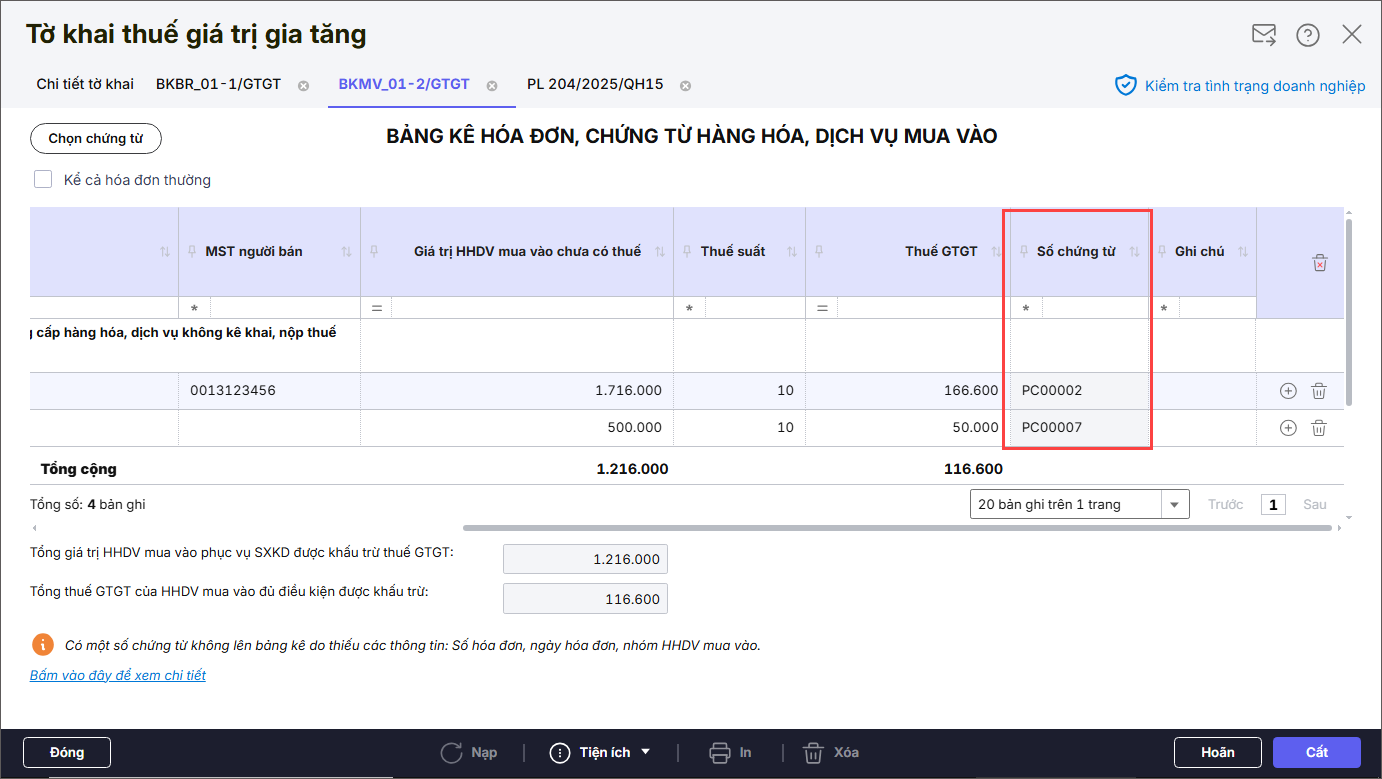Click the shield icon for enterprise status check
This screenshot has height=779, width=1382.
click(1127, 85)
